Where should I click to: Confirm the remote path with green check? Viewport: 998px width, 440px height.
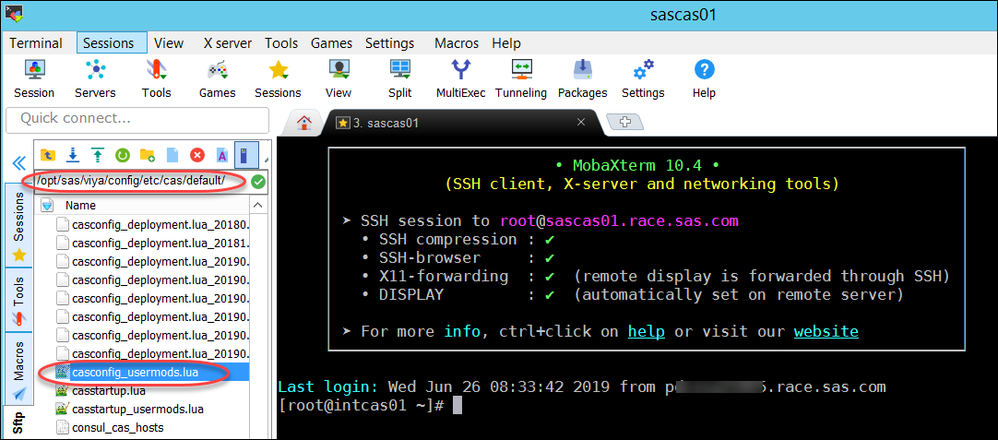click(258, 181)
